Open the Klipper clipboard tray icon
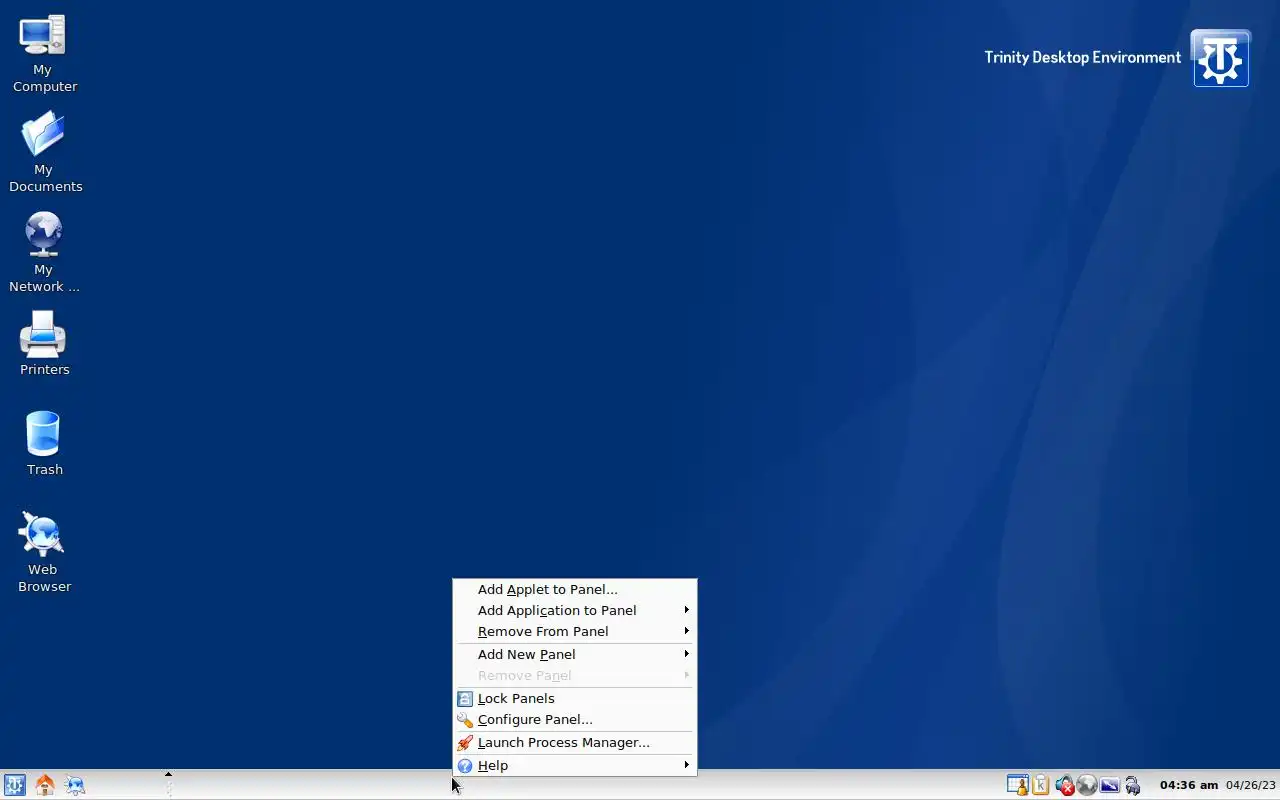This screenshot has height=800, width=1280. click(1040, 785)
